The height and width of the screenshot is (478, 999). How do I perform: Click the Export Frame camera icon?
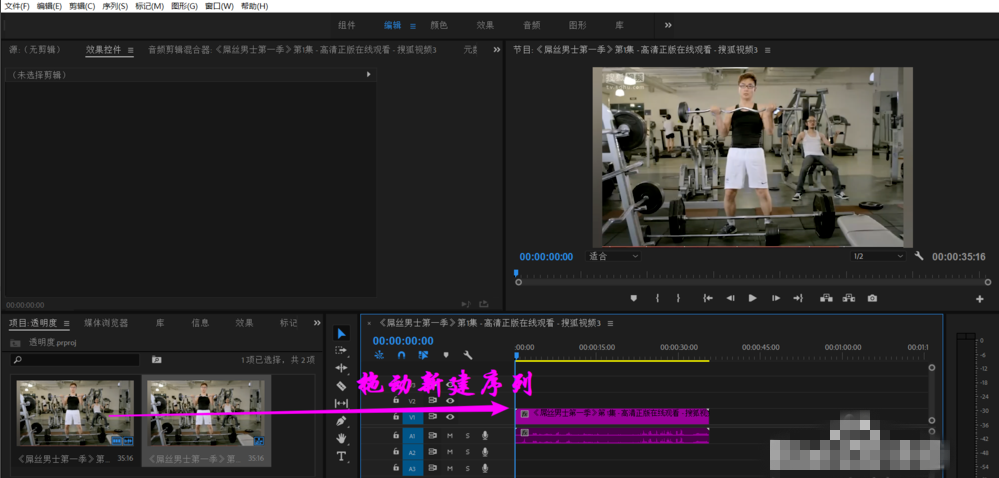tap(872, 298)
